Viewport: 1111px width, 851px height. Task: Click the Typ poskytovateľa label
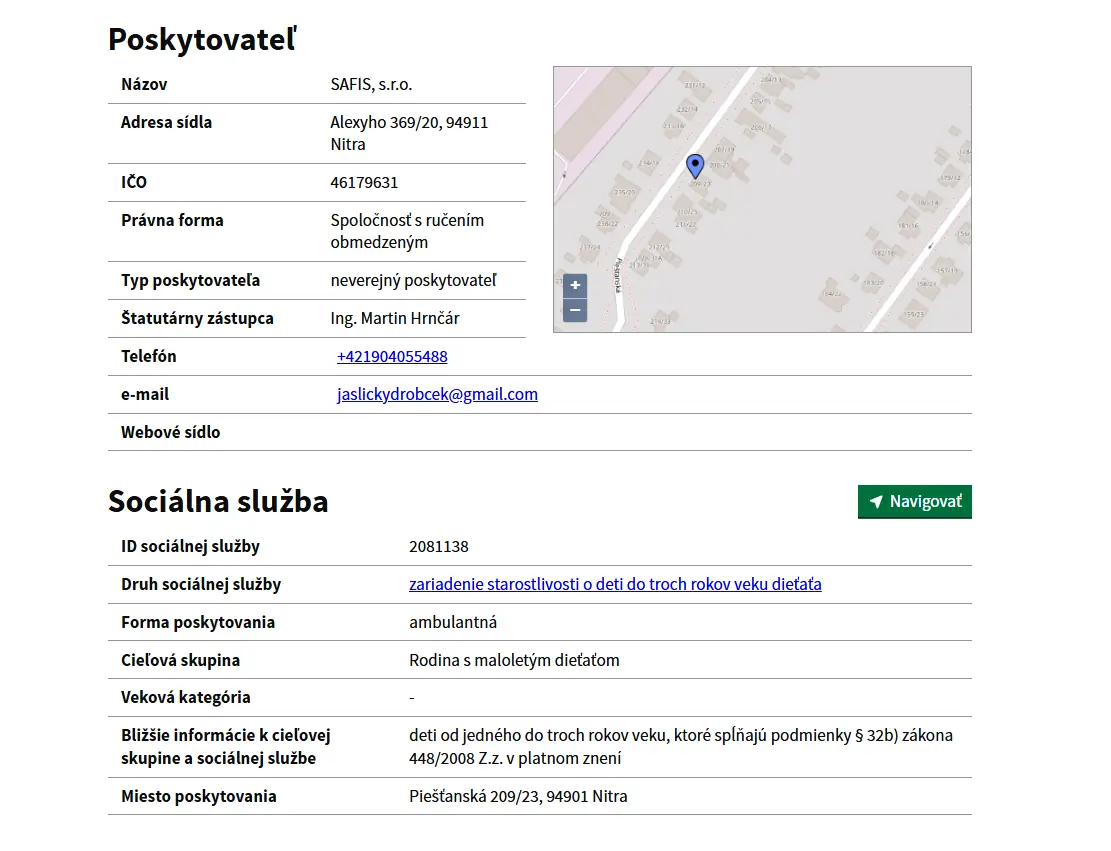(190, 281)
